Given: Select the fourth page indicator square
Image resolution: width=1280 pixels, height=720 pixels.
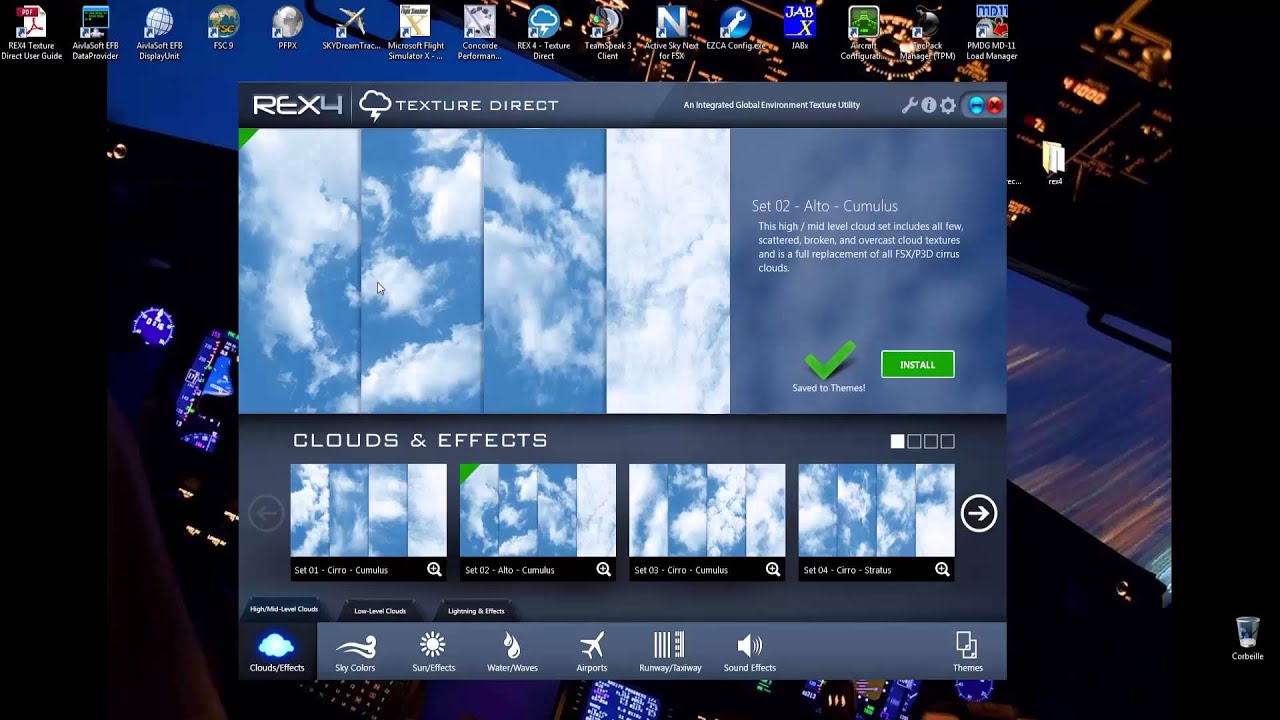Looking at the screenshot, I should pyautogui.click(x=947, y=441).
